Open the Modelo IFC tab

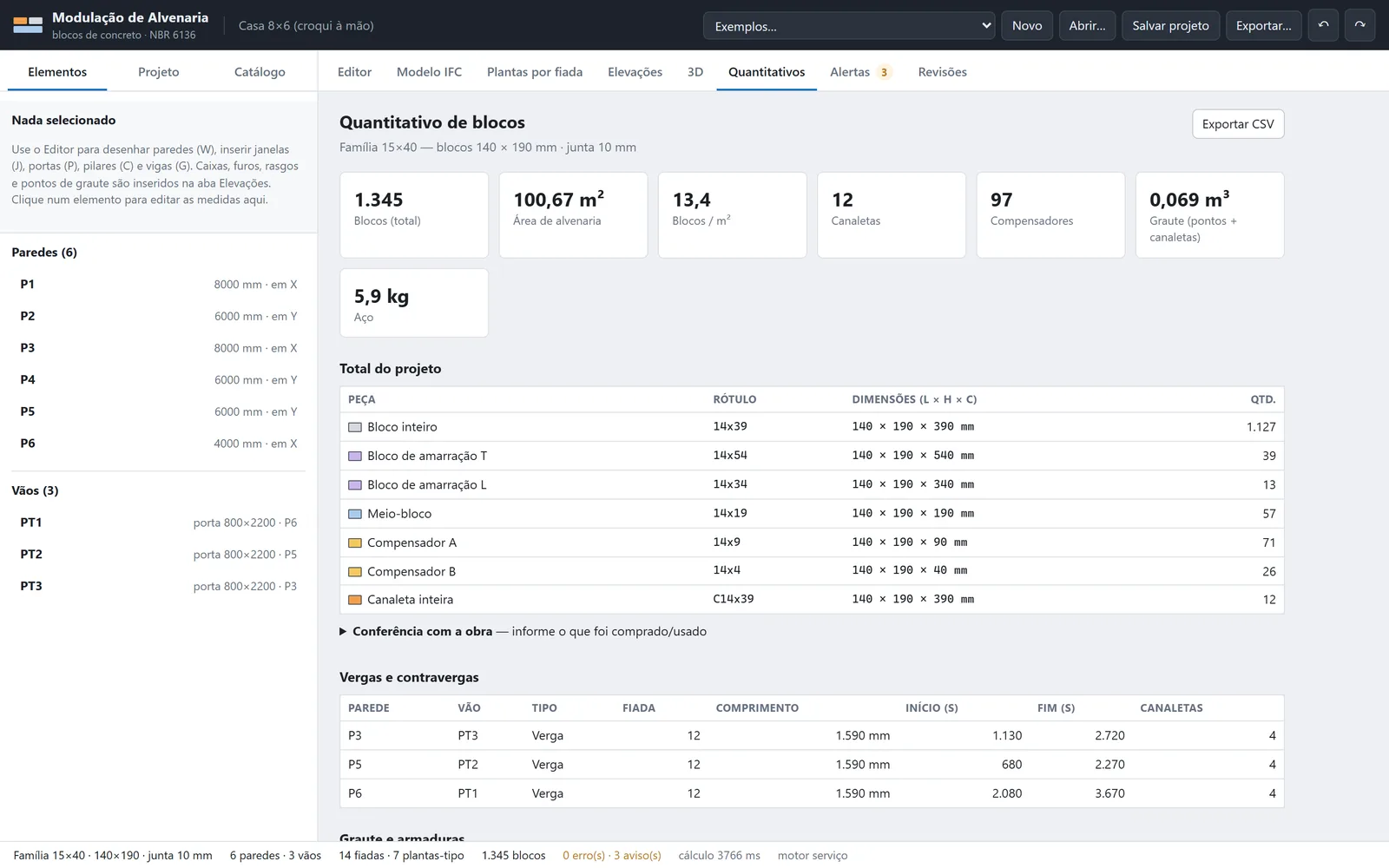tap(429, 72)
